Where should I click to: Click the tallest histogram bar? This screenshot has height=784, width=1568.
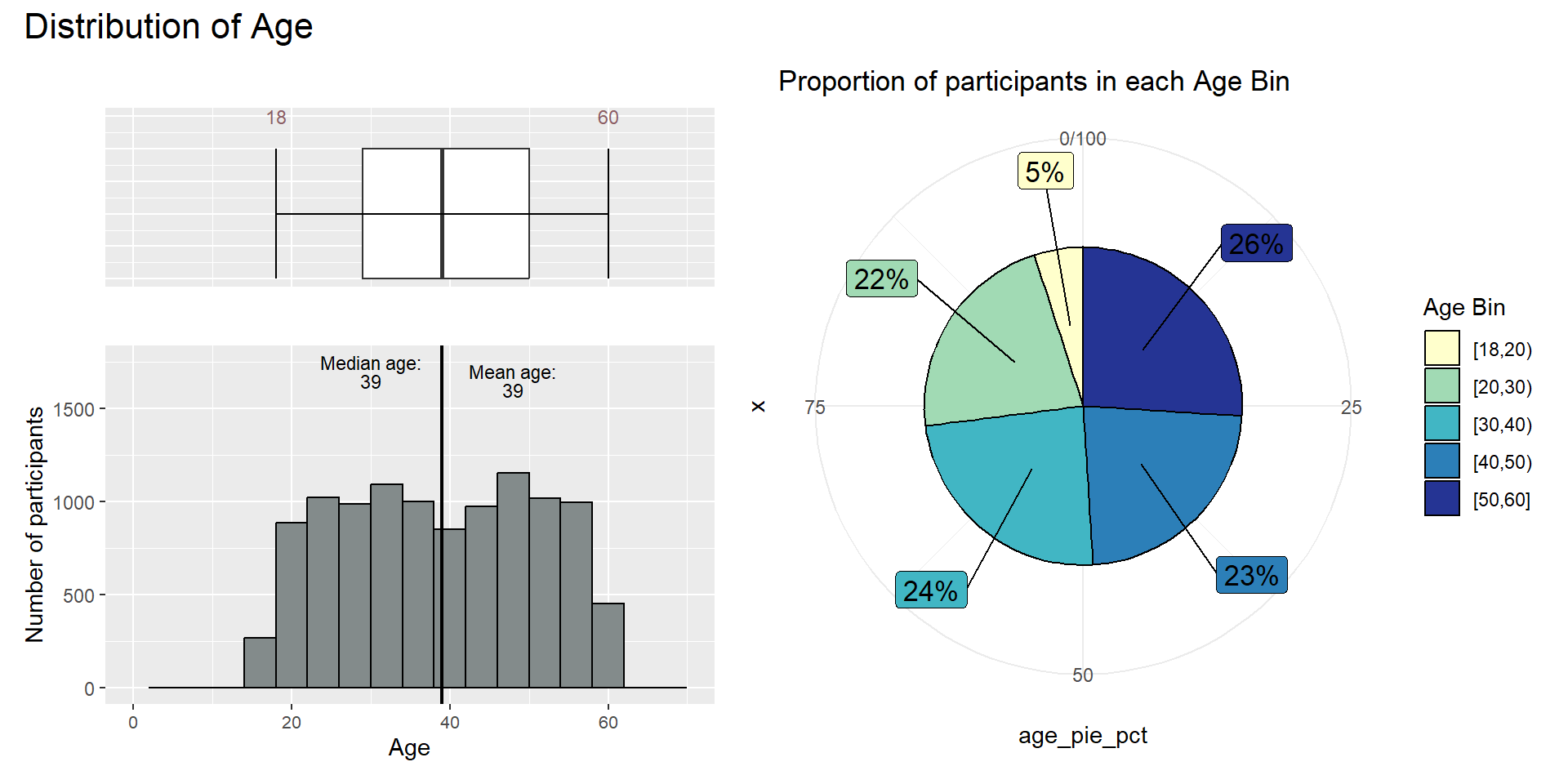[513, 580]
